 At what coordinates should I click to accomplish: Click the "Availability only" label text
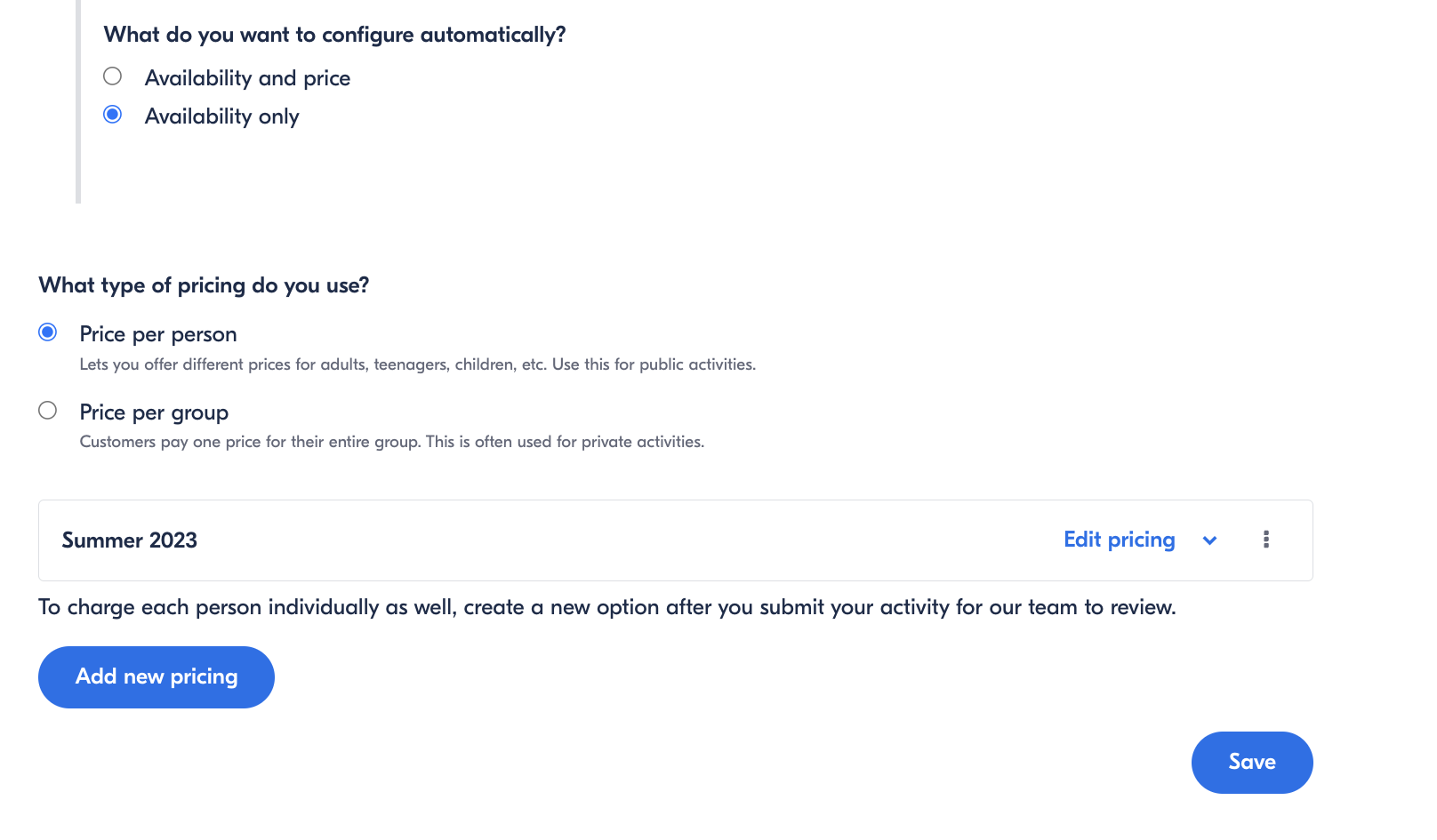pyautogui.click(x=222, y=116)
